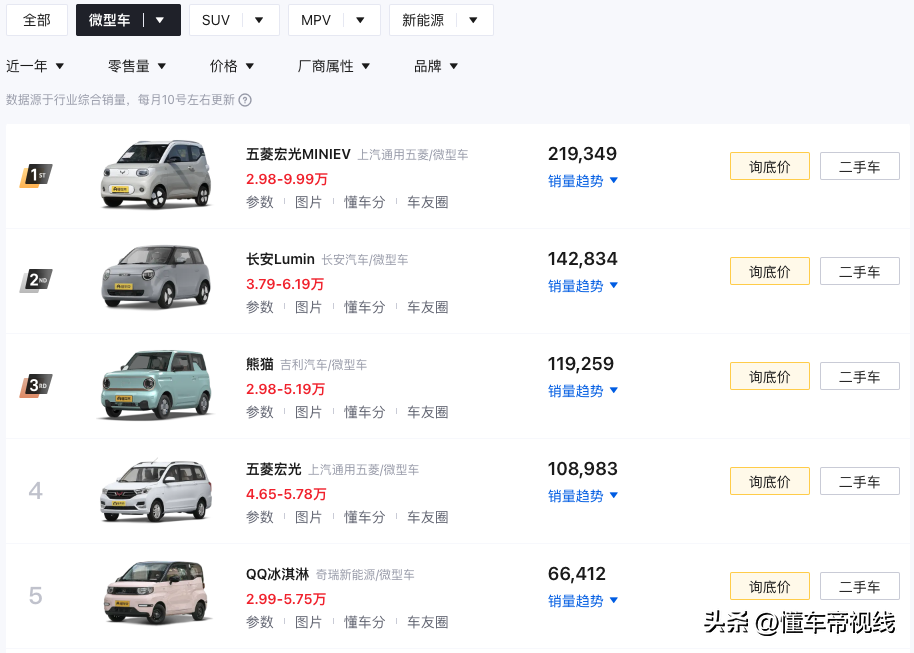Click the help question-mark icon beside data source note
The width and height of the screenshot is (914, 653).
pyautogui.click(x=245, y=100)
